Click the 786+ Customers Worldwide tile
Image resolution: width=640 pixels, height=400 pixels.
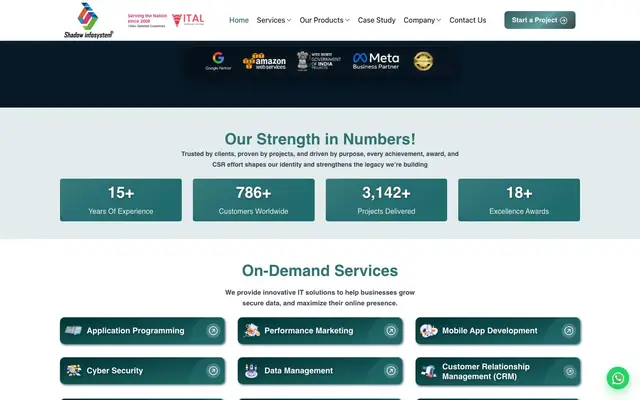pyautogui.click(x=253, y=200)
